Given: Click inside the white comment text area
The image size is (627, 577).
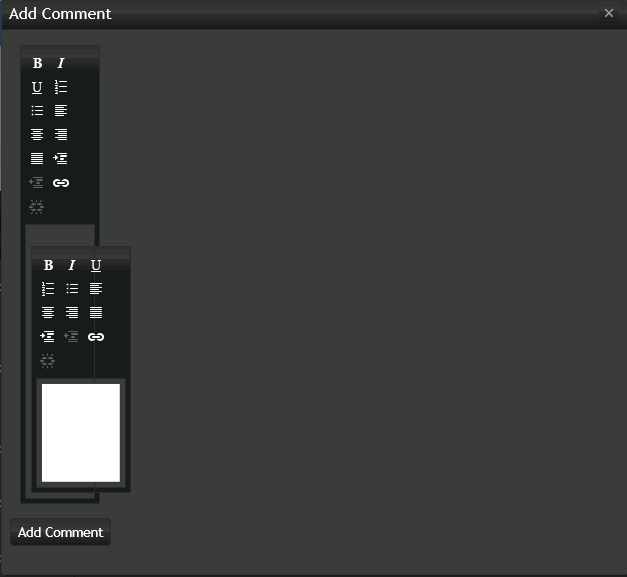Looking at the screenshot, I should click(x=81, y=433).
